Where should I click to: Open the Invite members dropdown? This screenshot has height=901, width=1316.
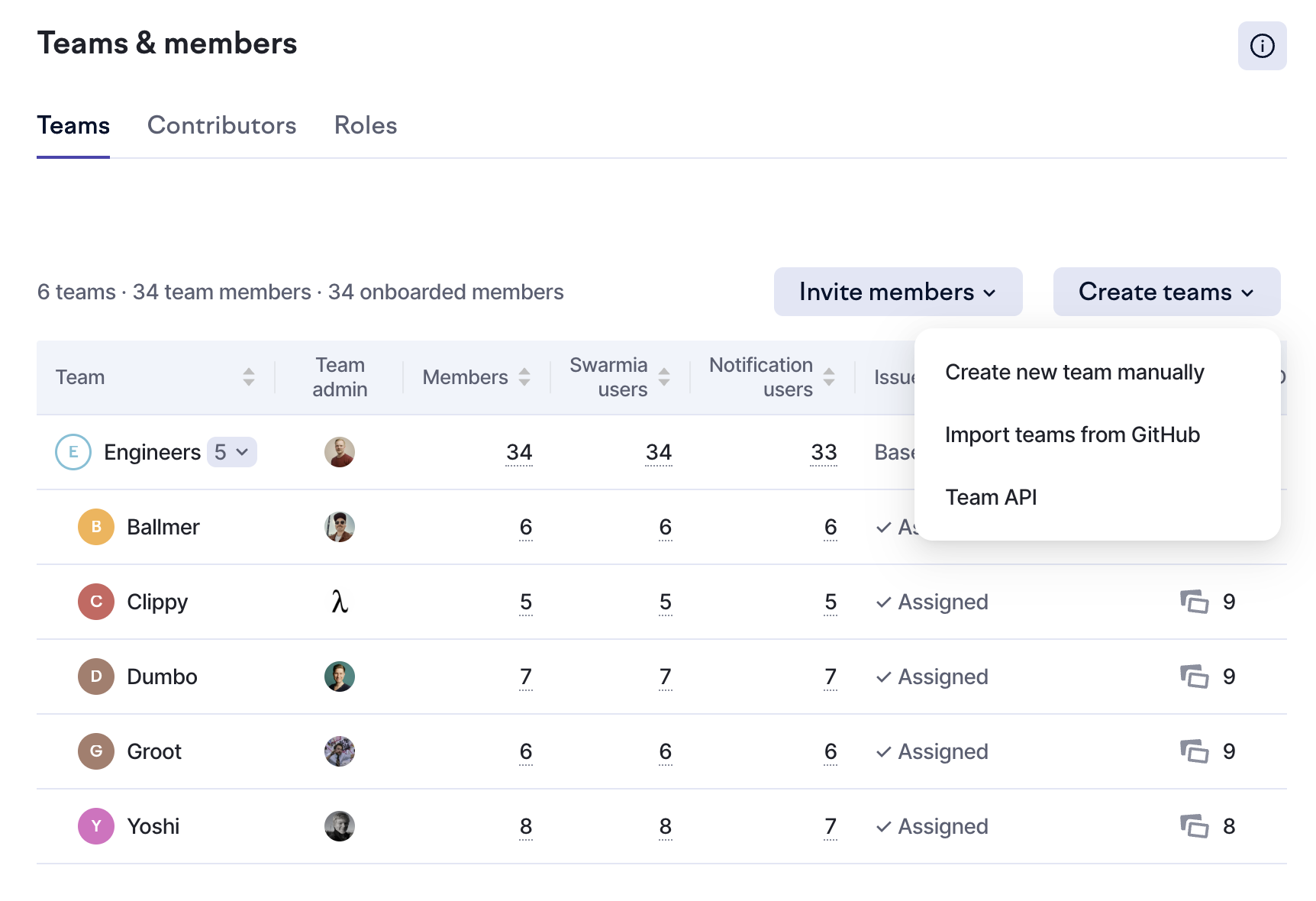(898, 292)
